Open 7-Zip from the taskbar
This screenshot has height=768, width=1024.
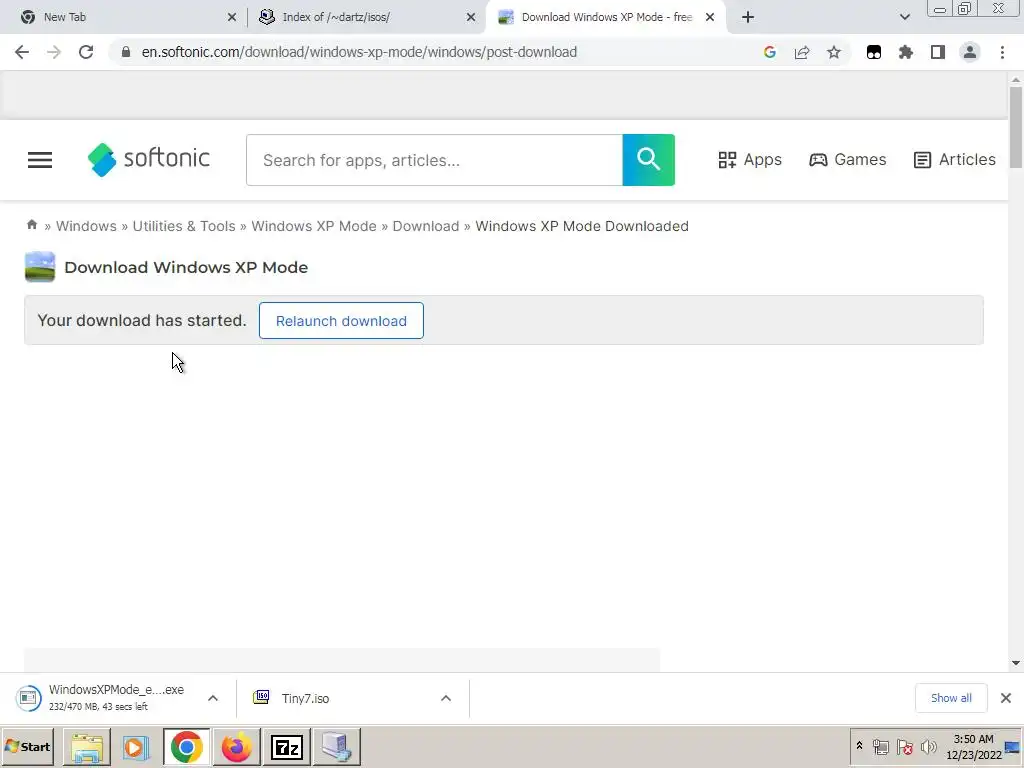click(287, 747)
